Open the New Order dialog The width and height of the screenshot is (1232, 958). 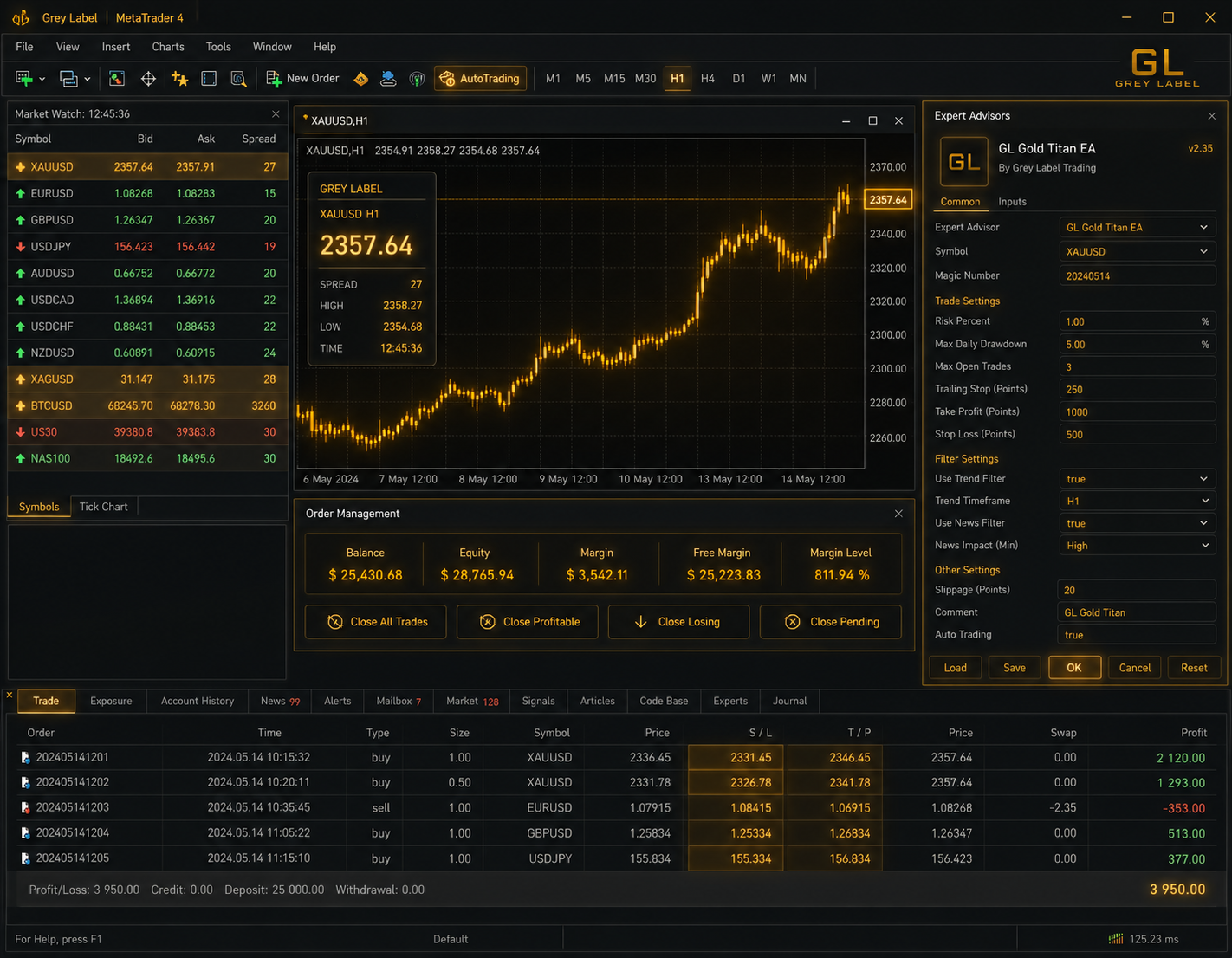(x=302, y=79)
